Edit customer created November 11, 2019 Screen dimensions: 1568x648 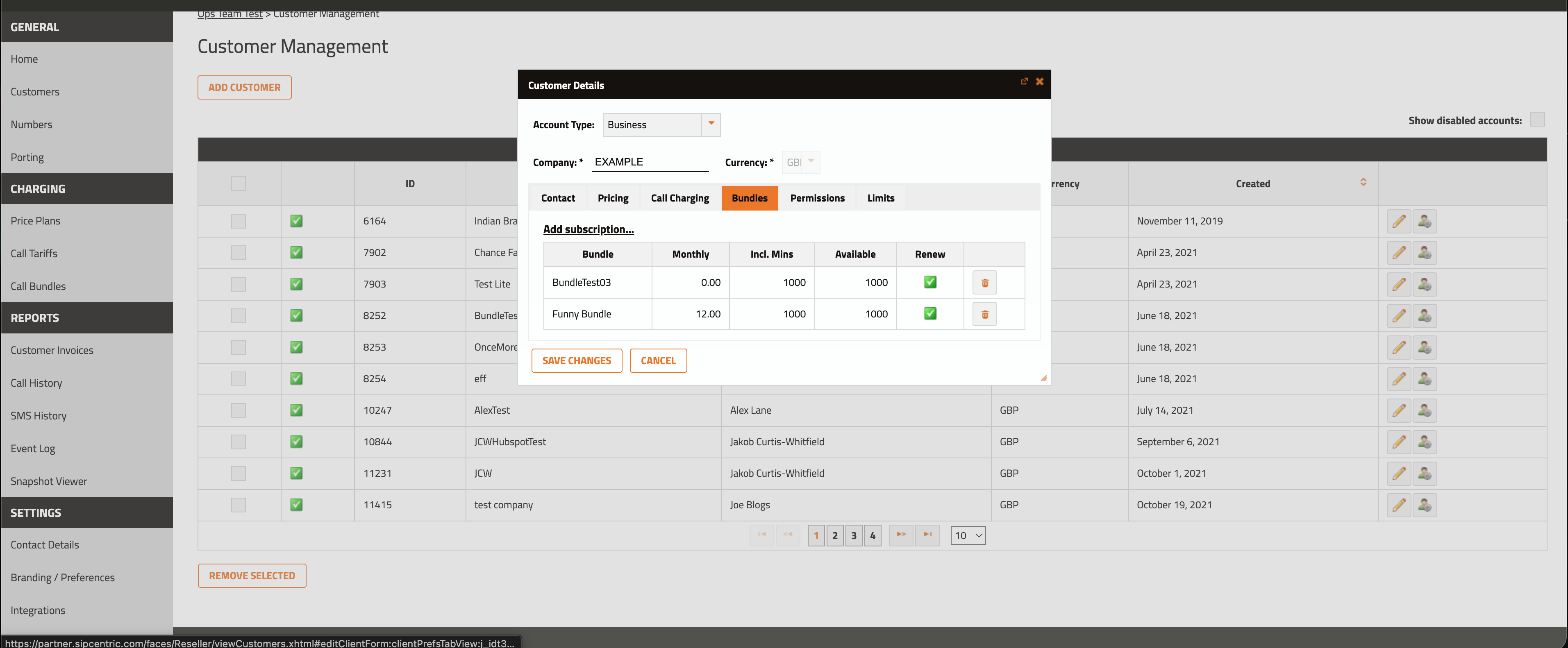pos(1399,221)
